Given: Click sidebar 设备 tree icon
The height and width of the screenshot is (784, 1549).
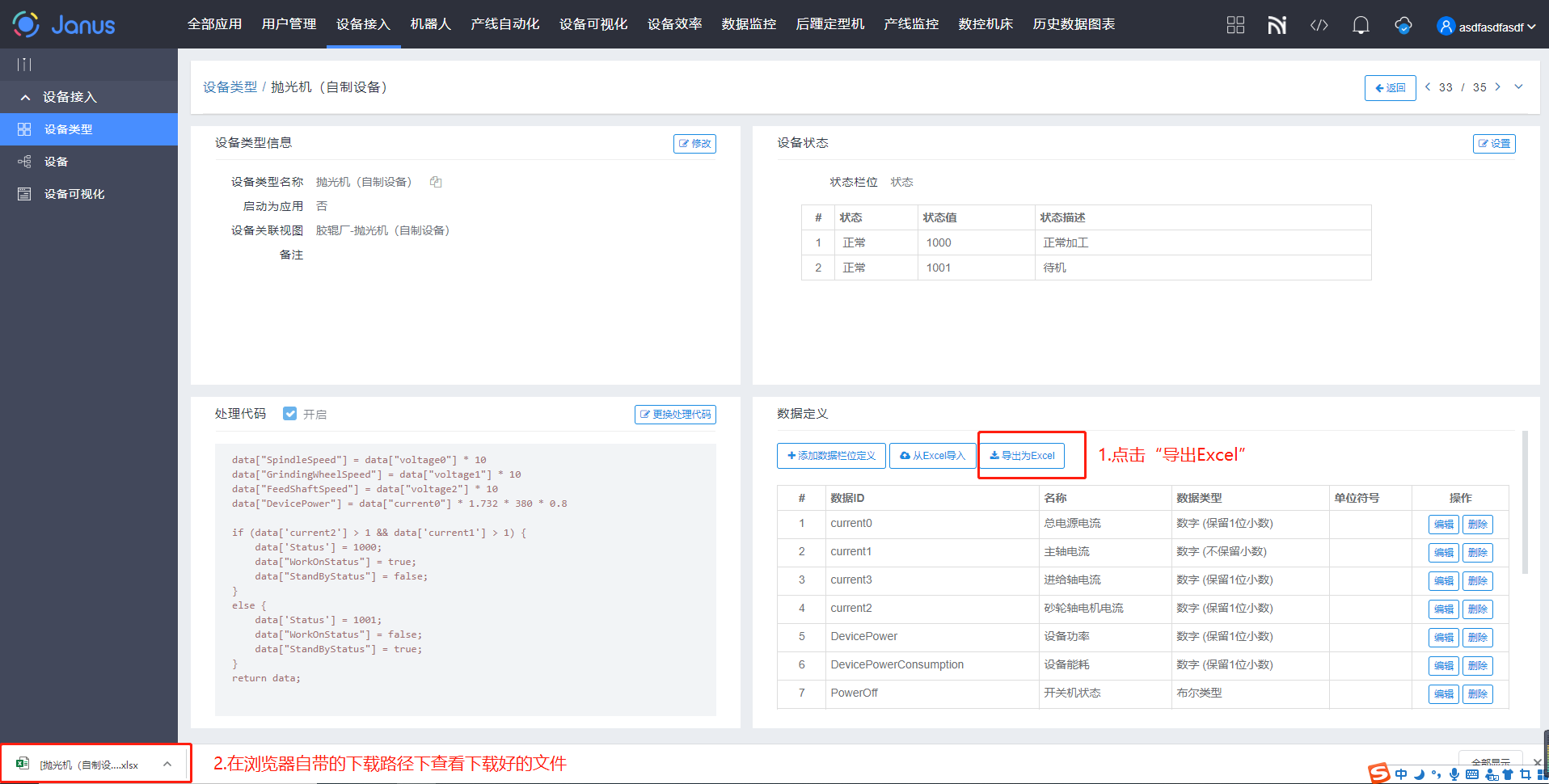Looking at the screenshot, I should click(24, 162).
